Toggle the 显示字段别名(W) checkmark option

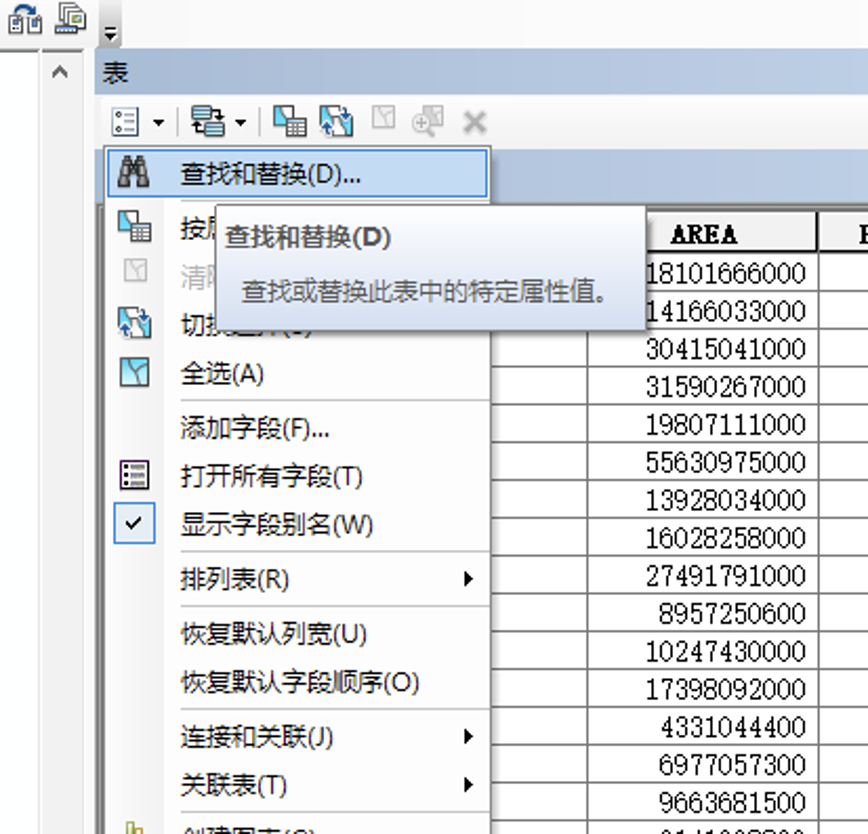(x=276, y=525)
